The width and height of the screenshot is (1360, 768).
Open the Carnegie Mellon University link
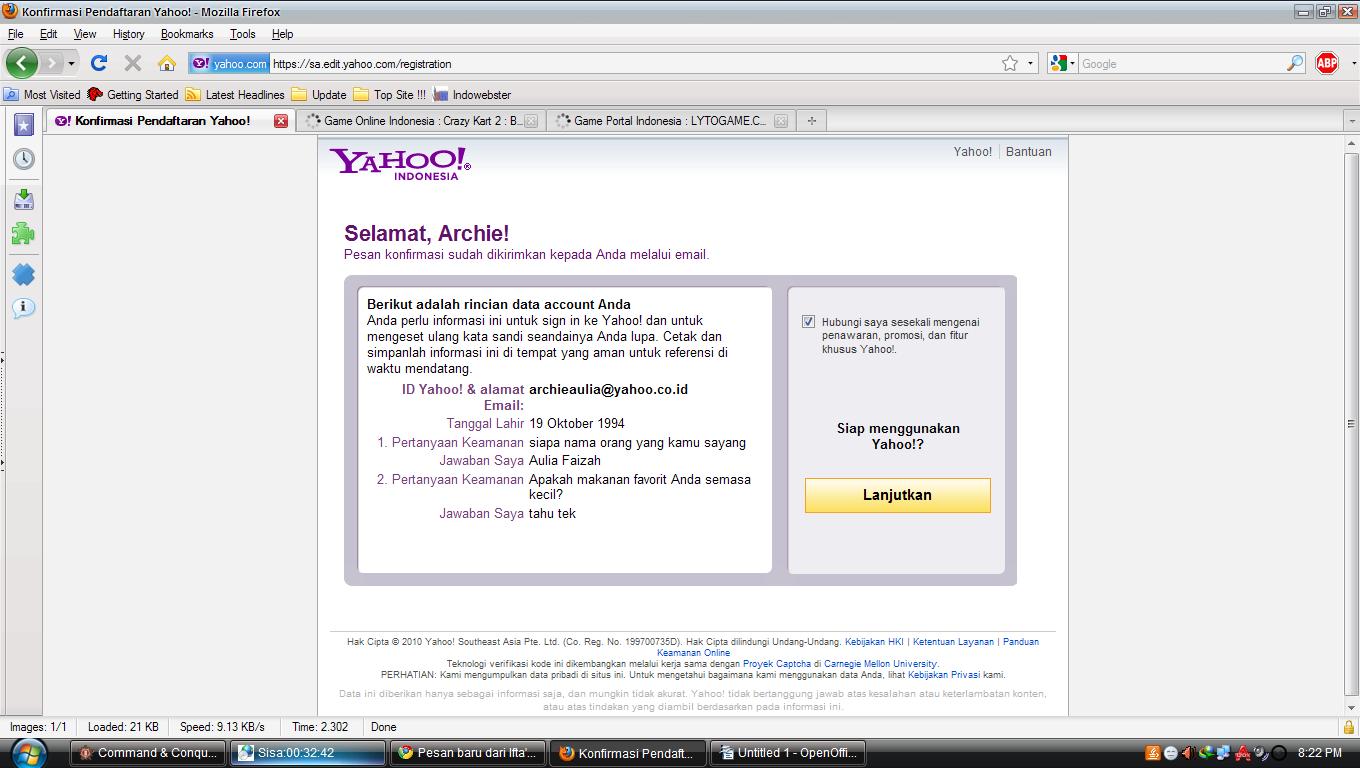pyautogui.click(x=880, y=664)
